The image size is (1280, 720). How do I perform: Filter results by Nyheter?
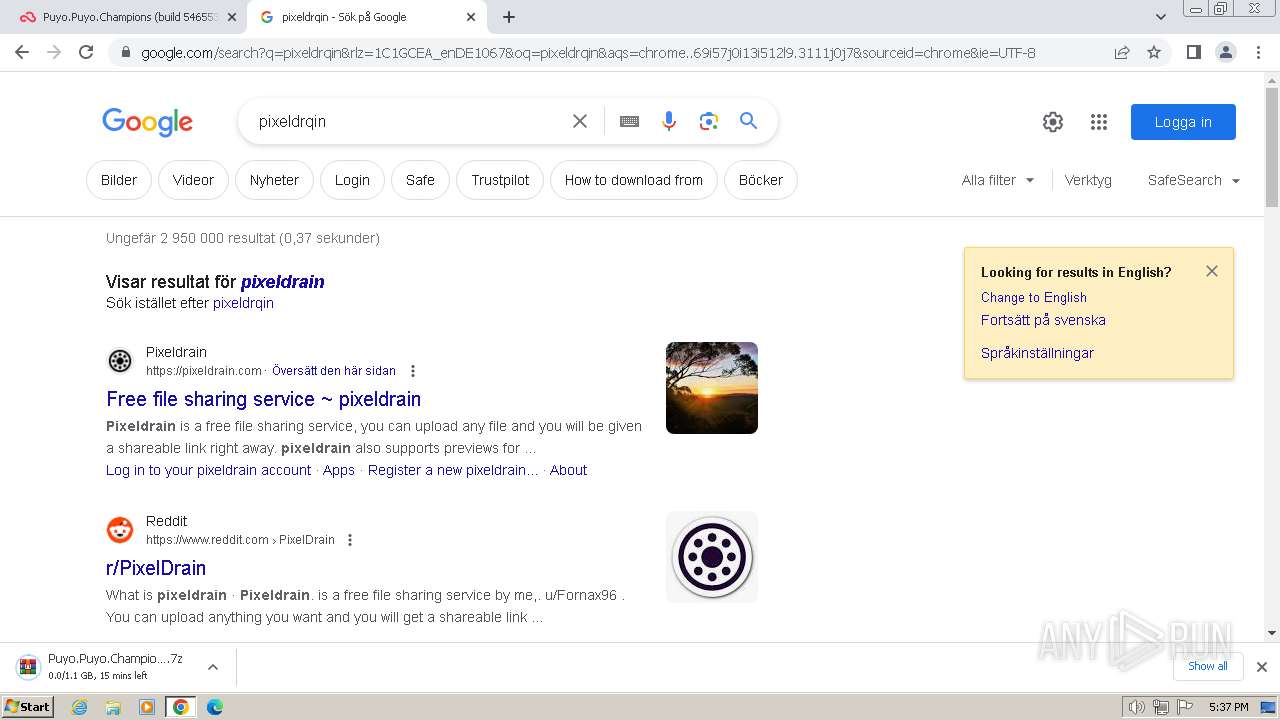tap(274, 180)
